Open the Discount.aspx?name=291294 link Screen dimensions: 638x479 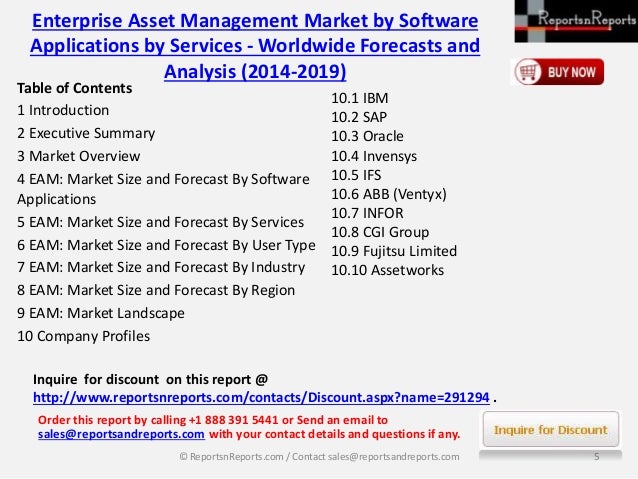click(261, 397)
